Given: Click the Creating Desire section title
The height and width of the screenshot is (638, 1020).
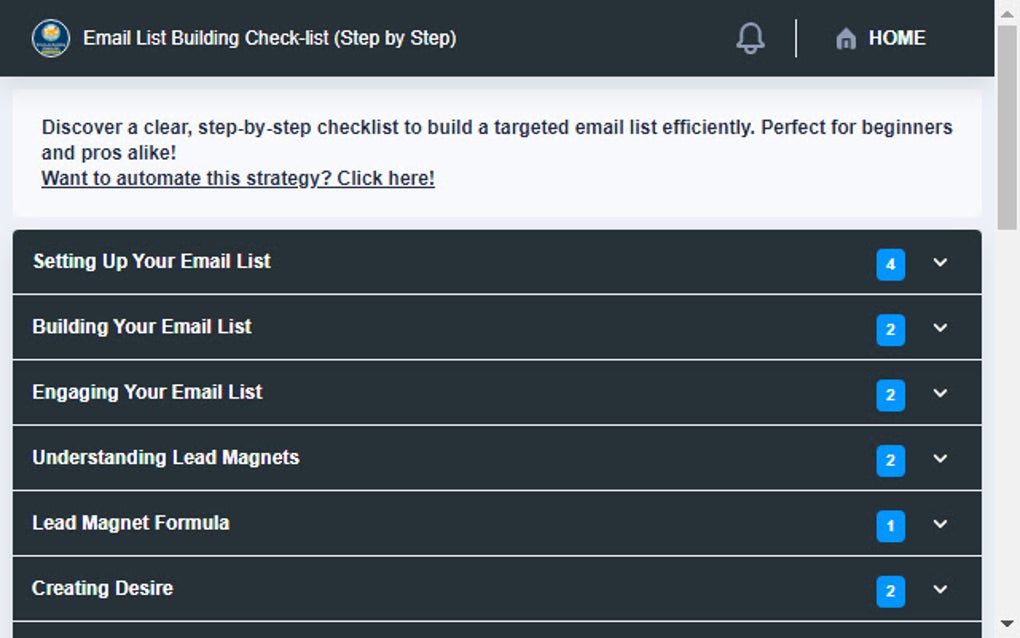Looking at the screenshot, I should click(x=102, y=588).
